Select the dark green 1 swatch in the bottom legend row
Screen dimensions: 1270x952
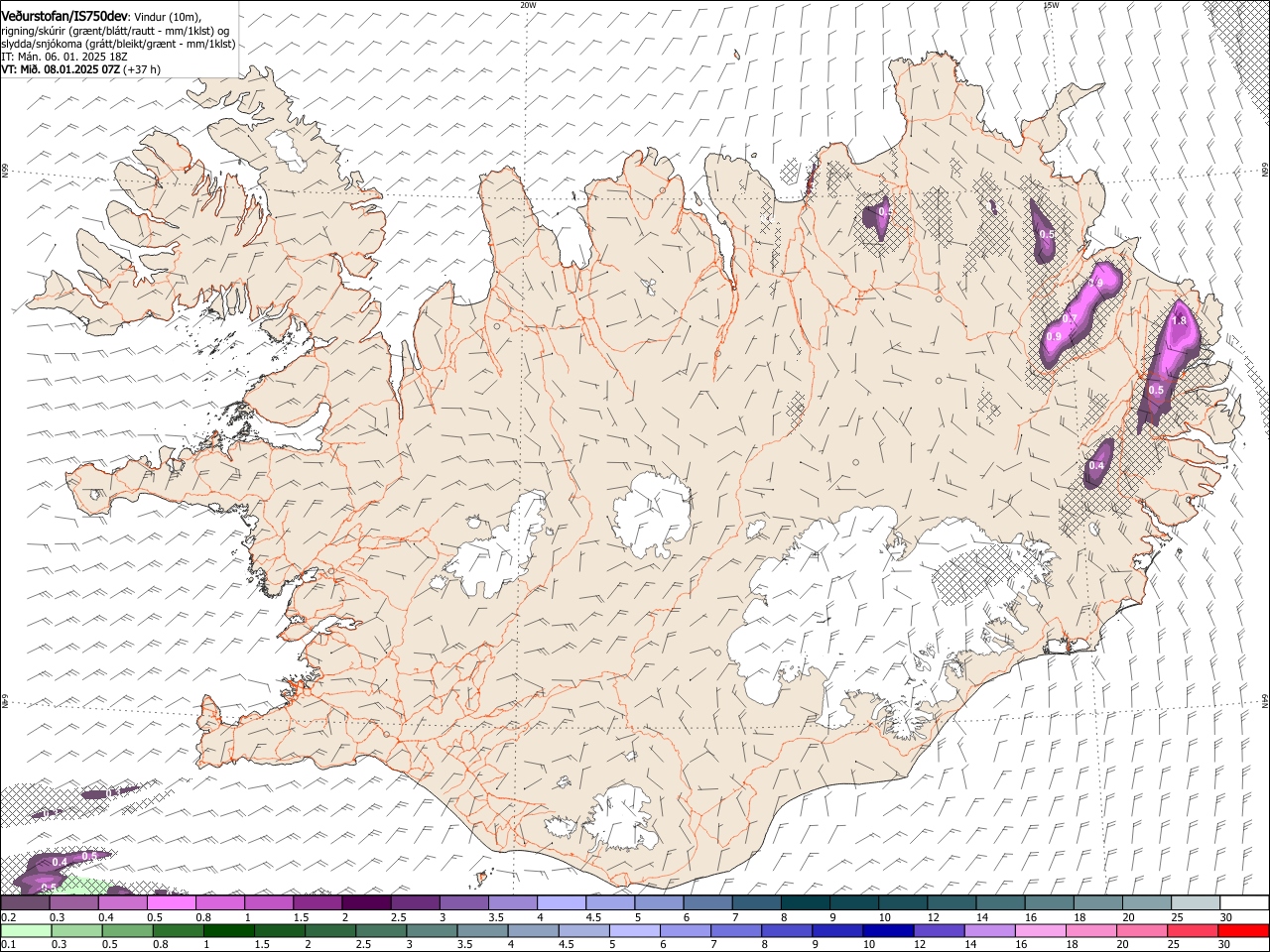(228, 930)
